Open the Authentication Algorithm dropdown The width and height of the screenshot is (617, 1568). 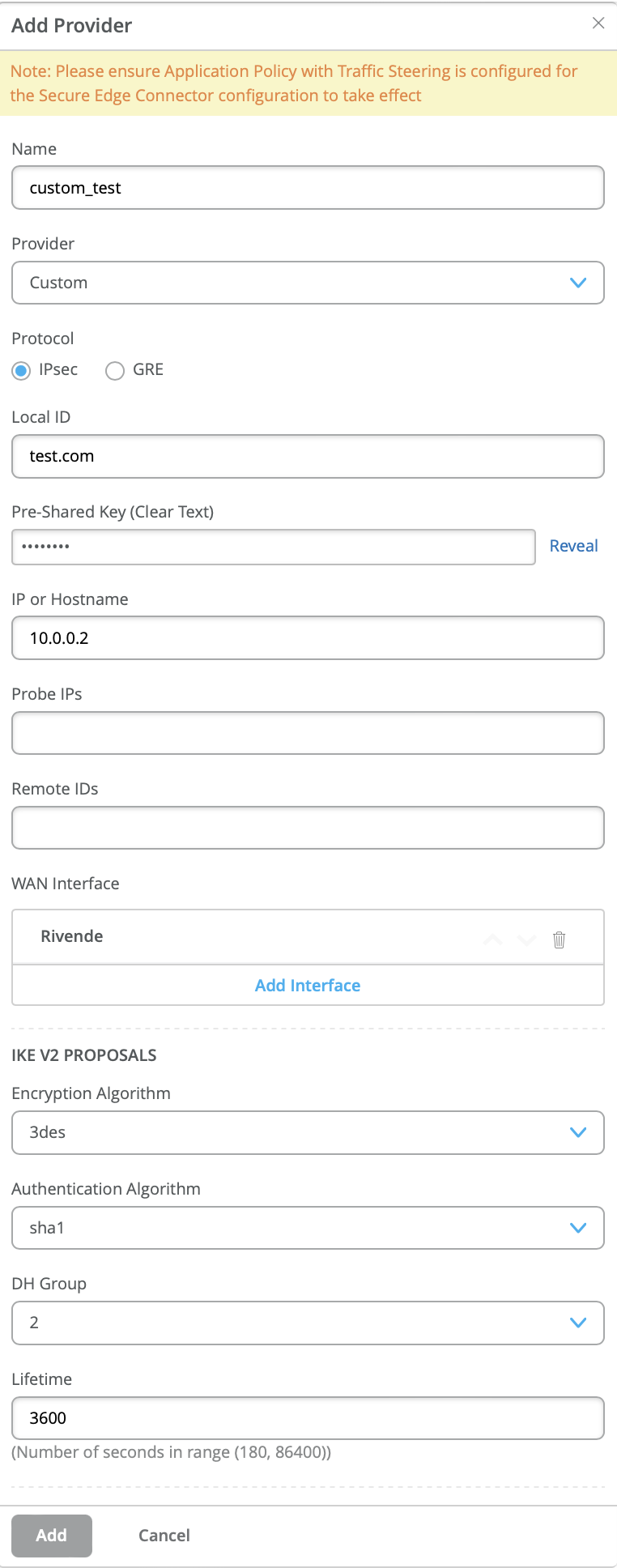point(308,1228)
